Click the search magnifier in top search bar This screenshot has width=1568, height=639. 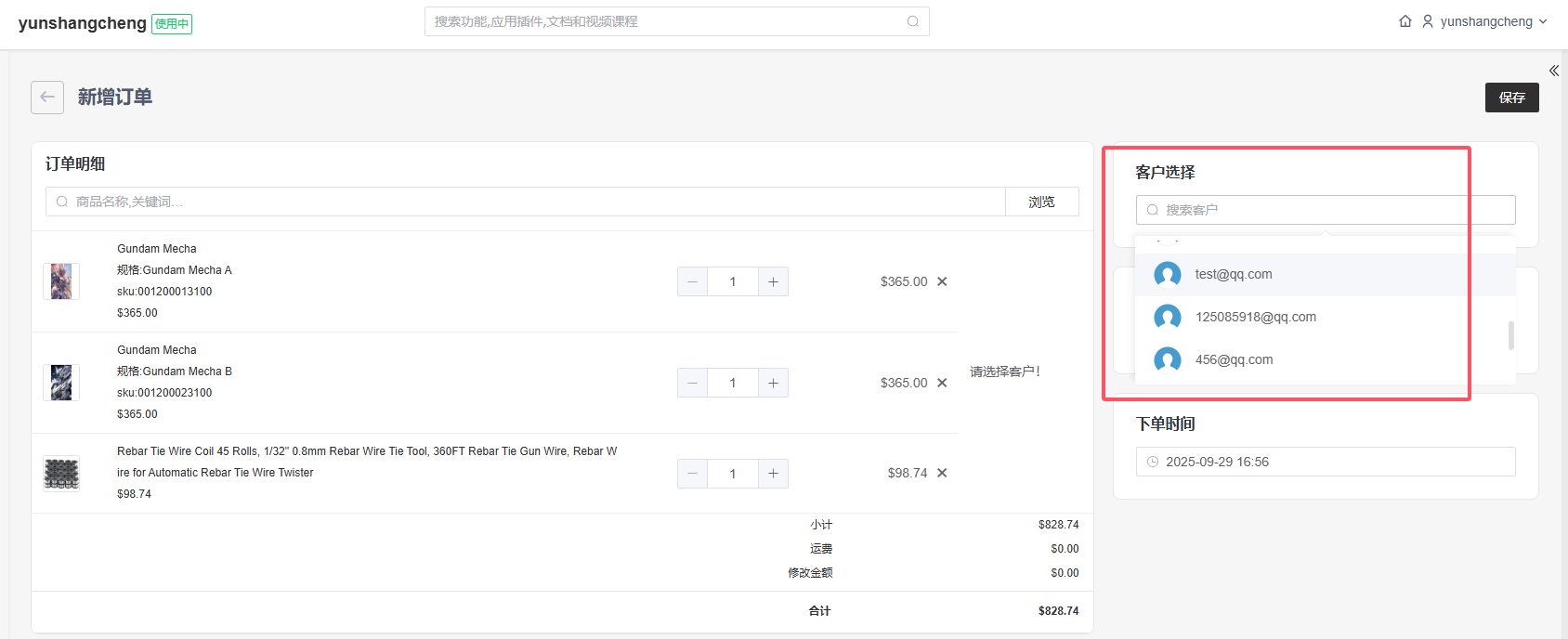913,21
